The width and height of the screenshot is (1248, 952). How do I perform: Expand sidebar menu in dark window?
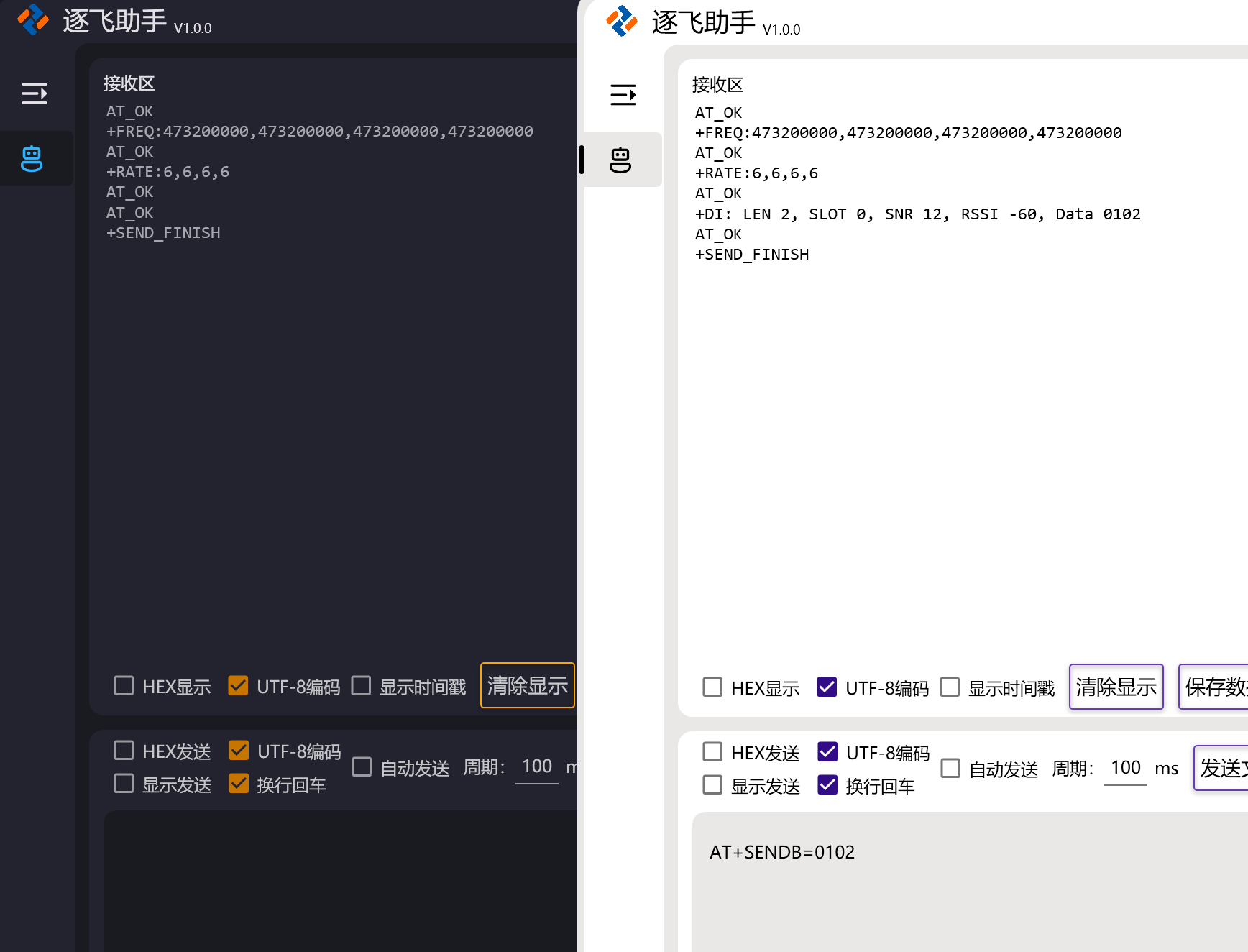click(x=34, y=93)
